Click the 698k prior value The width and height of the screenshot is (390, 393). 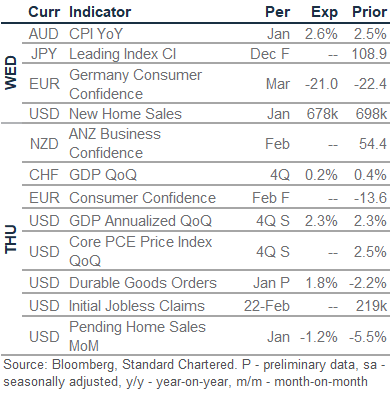pyautogui.click(x=371, y=114)
